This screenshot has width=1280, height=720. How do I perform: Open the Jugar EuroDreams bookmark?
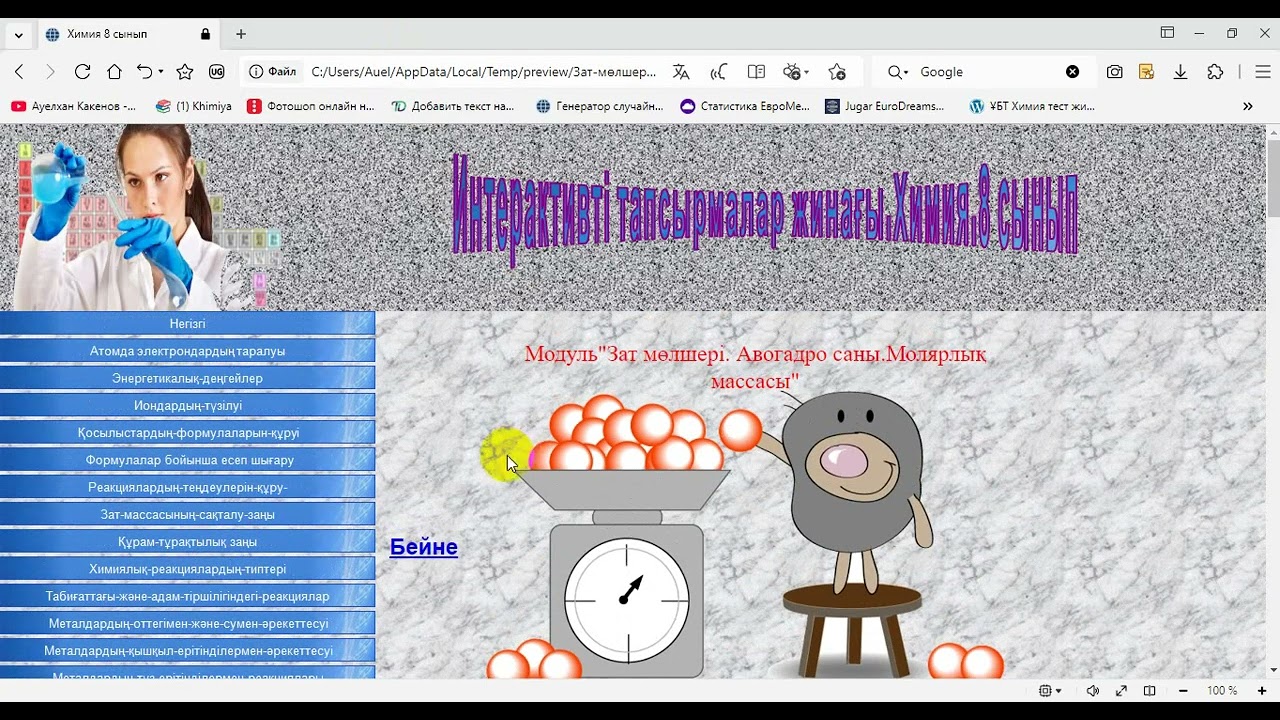885,106
